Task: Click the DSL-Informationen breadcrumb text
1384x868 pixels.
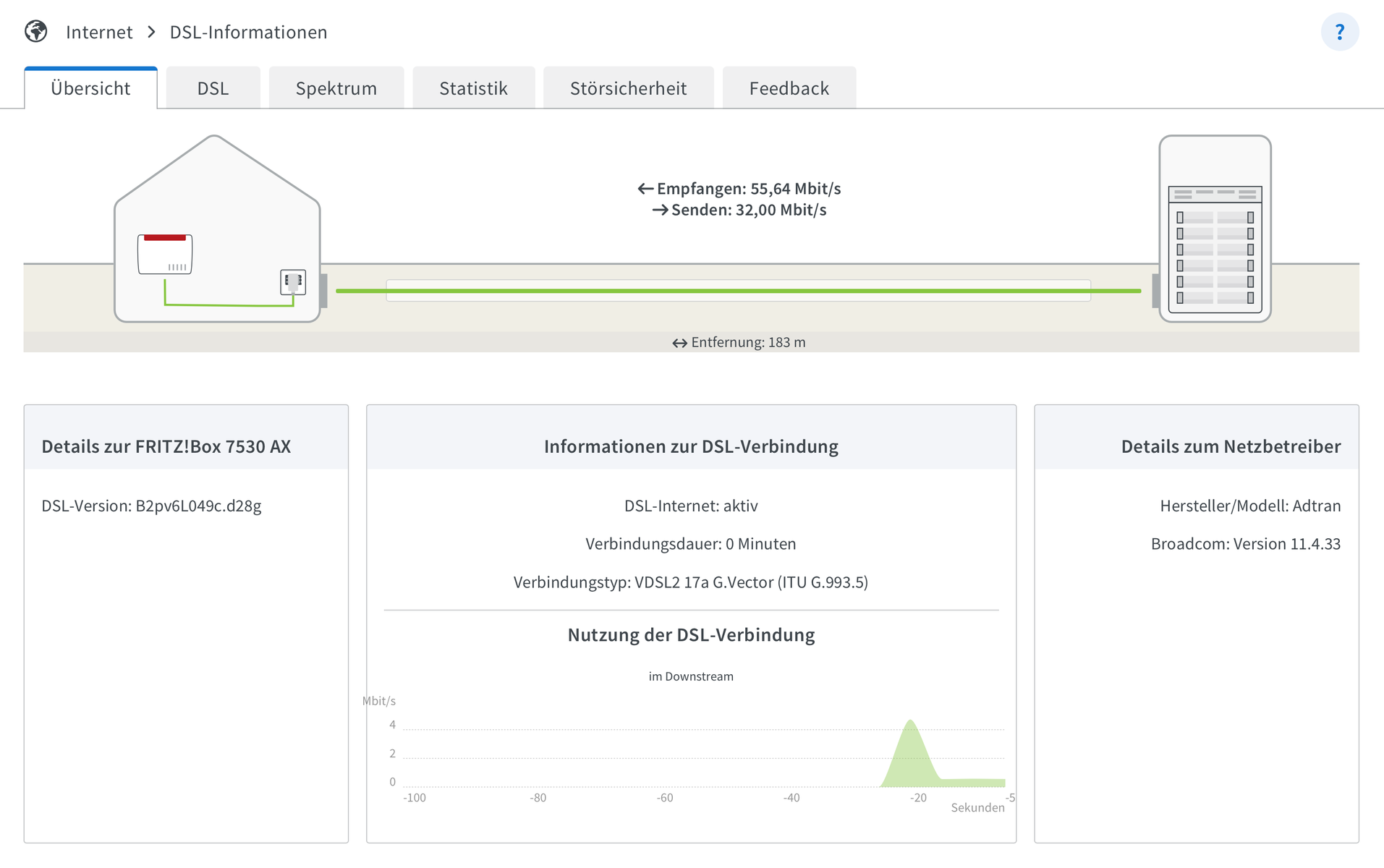Action: coord(248,32)
